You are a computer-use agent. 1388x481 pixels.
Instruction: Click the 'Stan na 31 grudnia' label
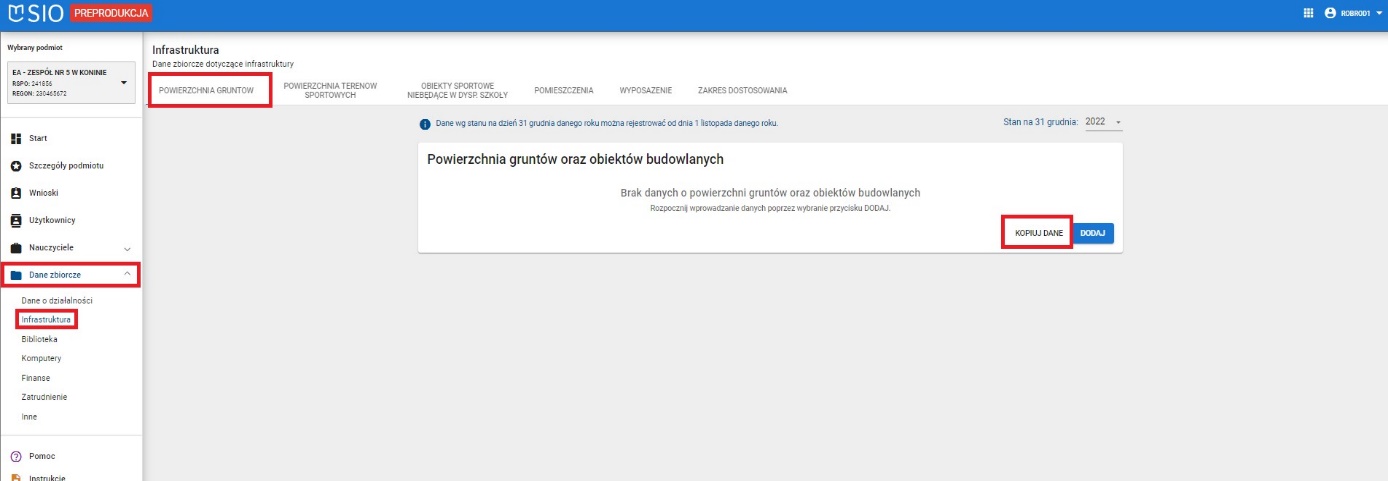pos(1040,122)
